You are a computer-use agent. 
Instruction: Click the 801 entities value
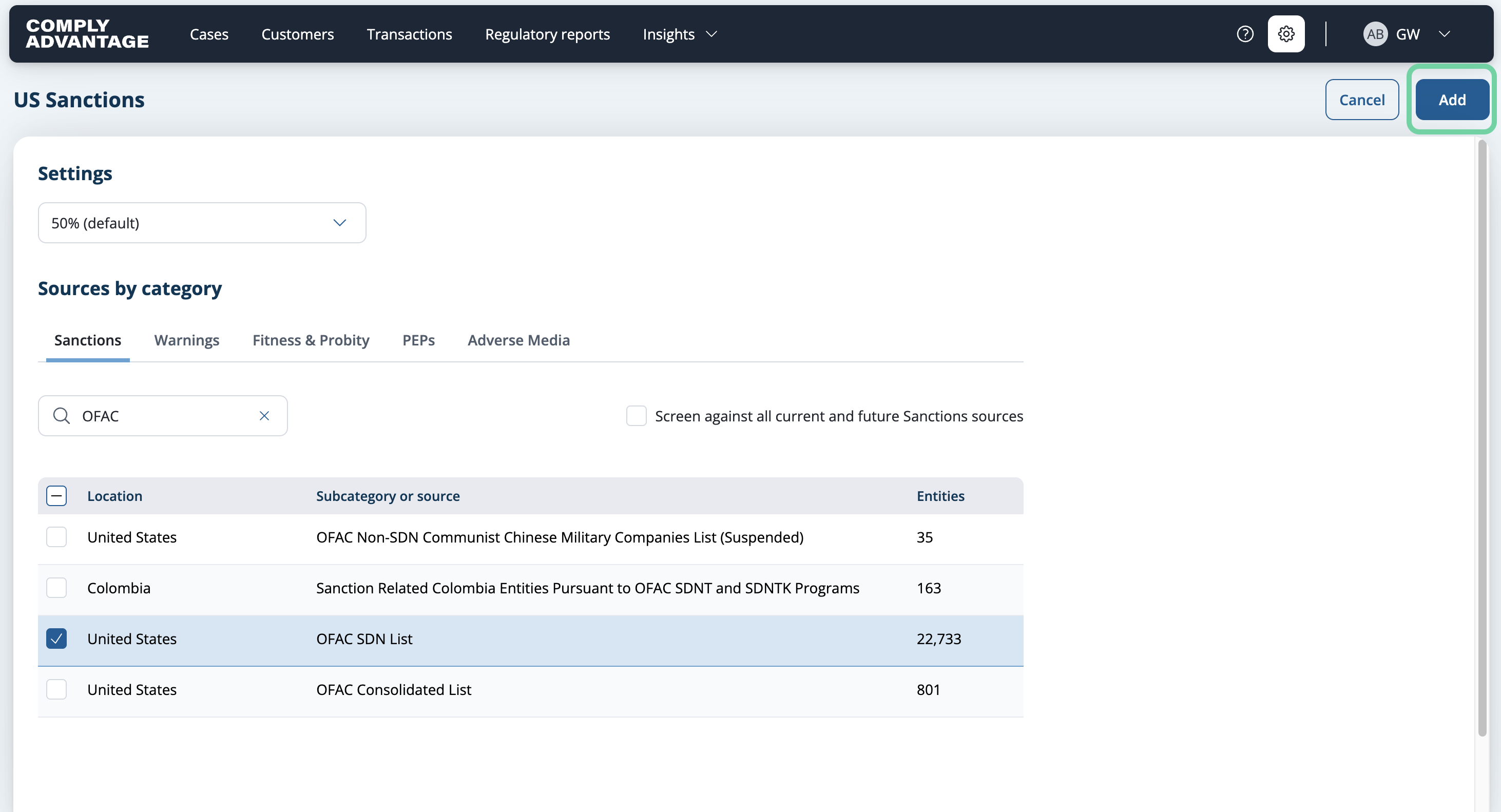click(928, 690)
